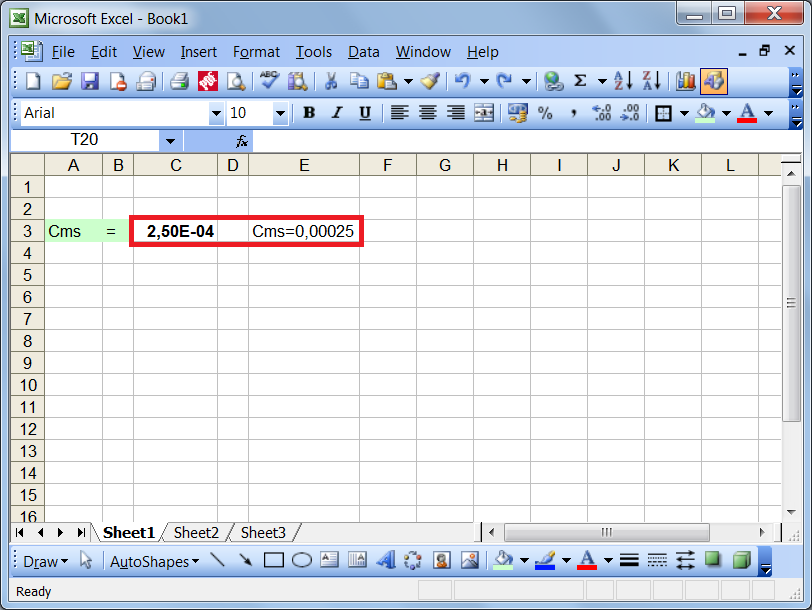812x610 pixels.
Task: Apply Fill Color bucket in Formatting toolbar
Action: [706, 113]
